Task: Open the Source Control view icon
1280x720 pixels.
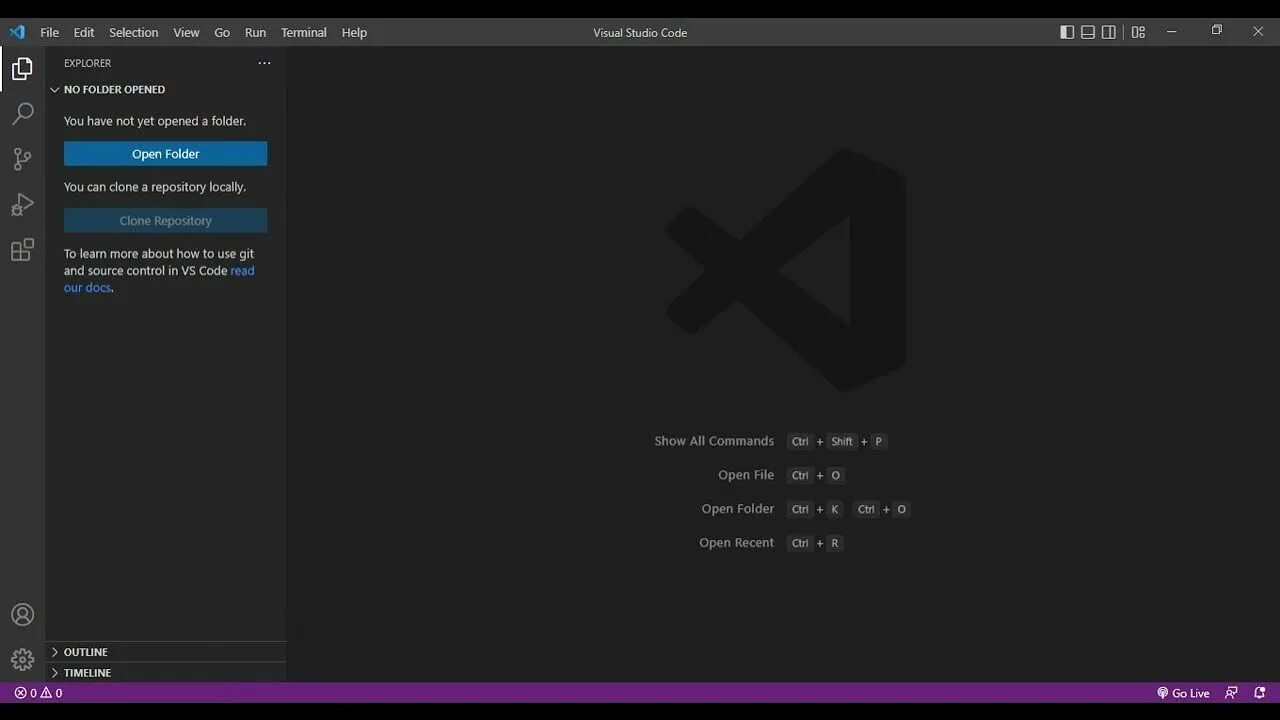Action: click(x=22, y=159)
